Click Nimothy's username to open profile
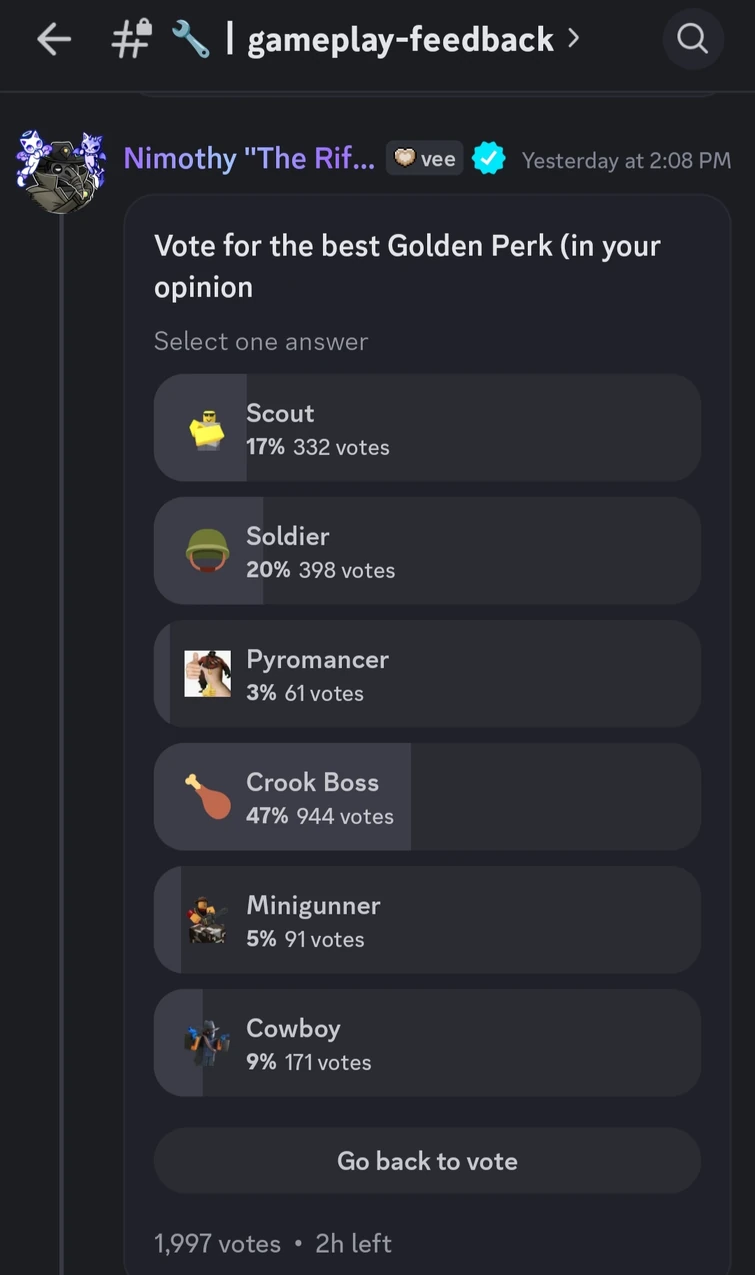This screenshot has height=1275, width=755. click(247, 158)
